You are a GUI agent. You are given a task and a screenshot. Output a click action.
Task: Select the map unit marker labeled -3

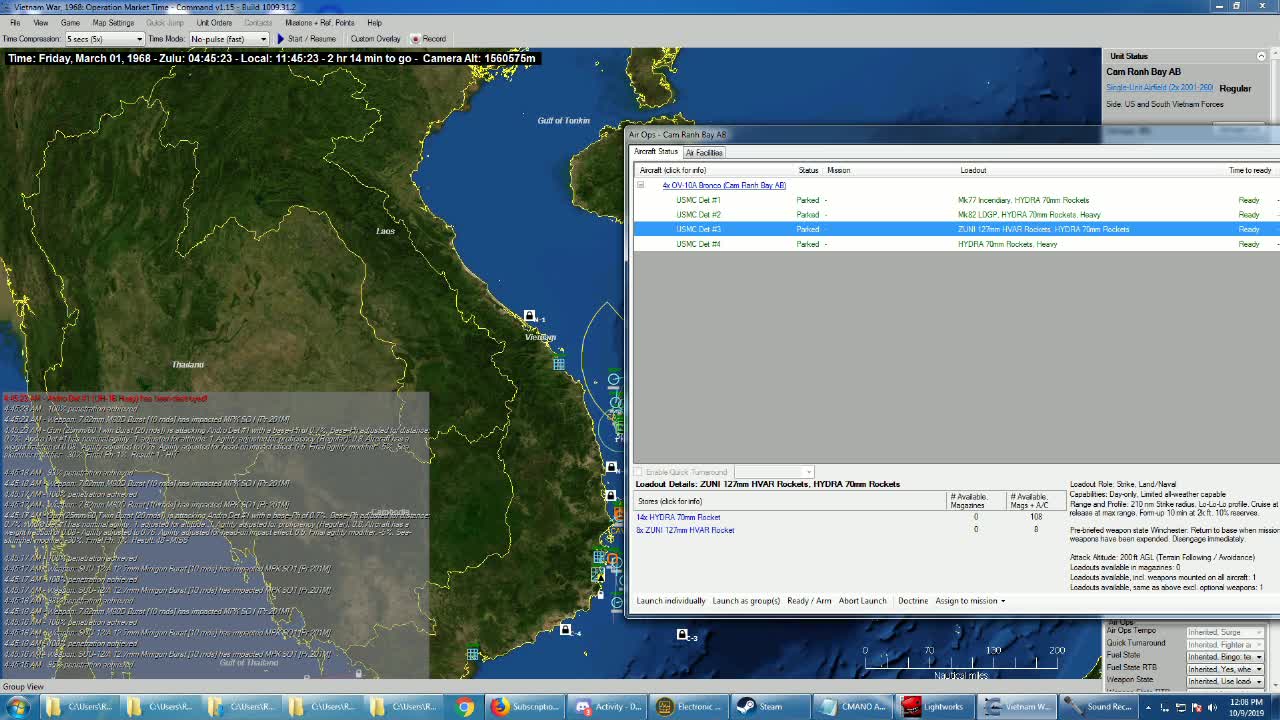tap(682, 634)
